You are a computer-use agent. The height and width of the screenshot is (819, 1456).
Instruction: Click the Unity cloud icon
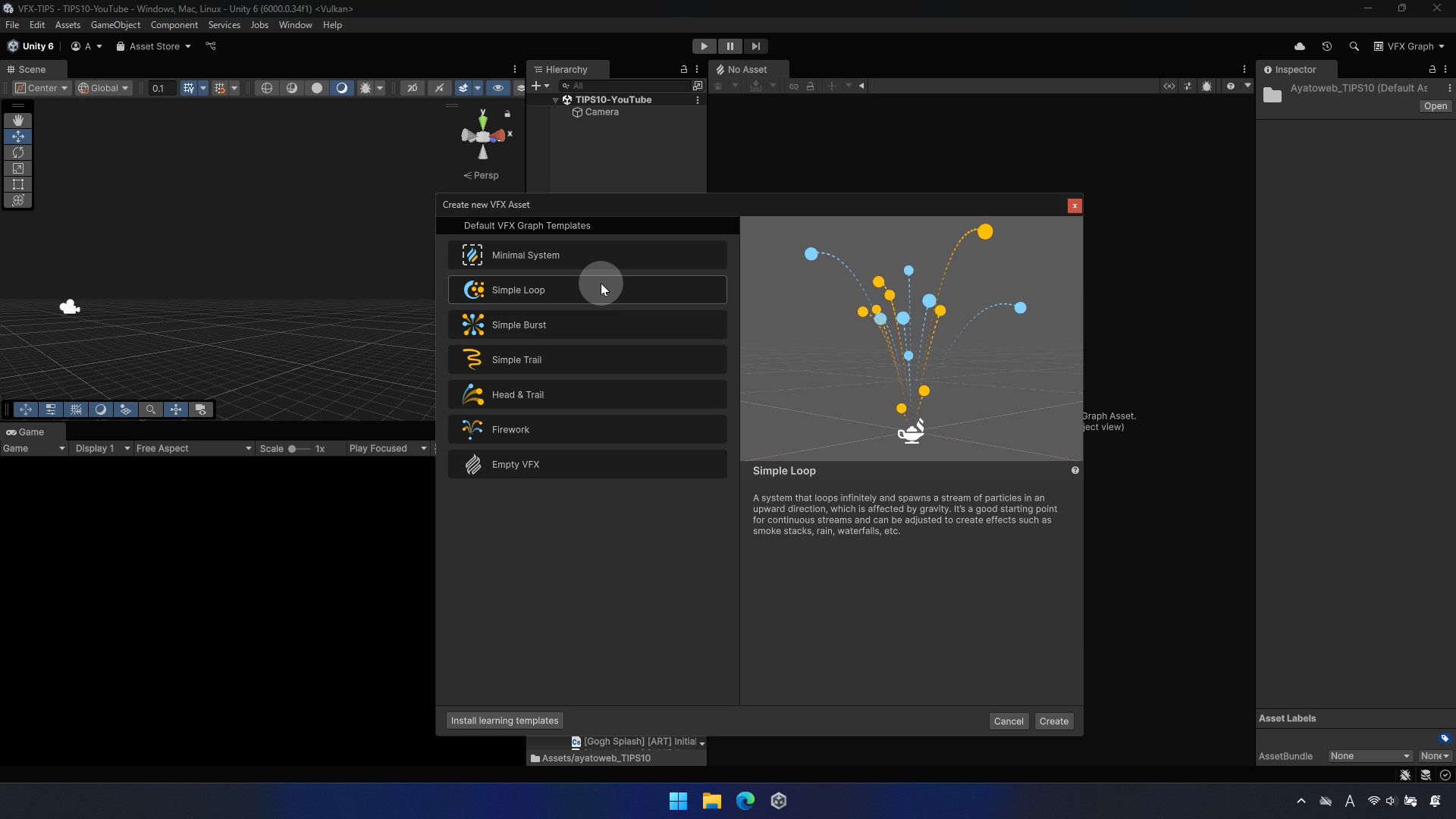tap(1299, 46)
